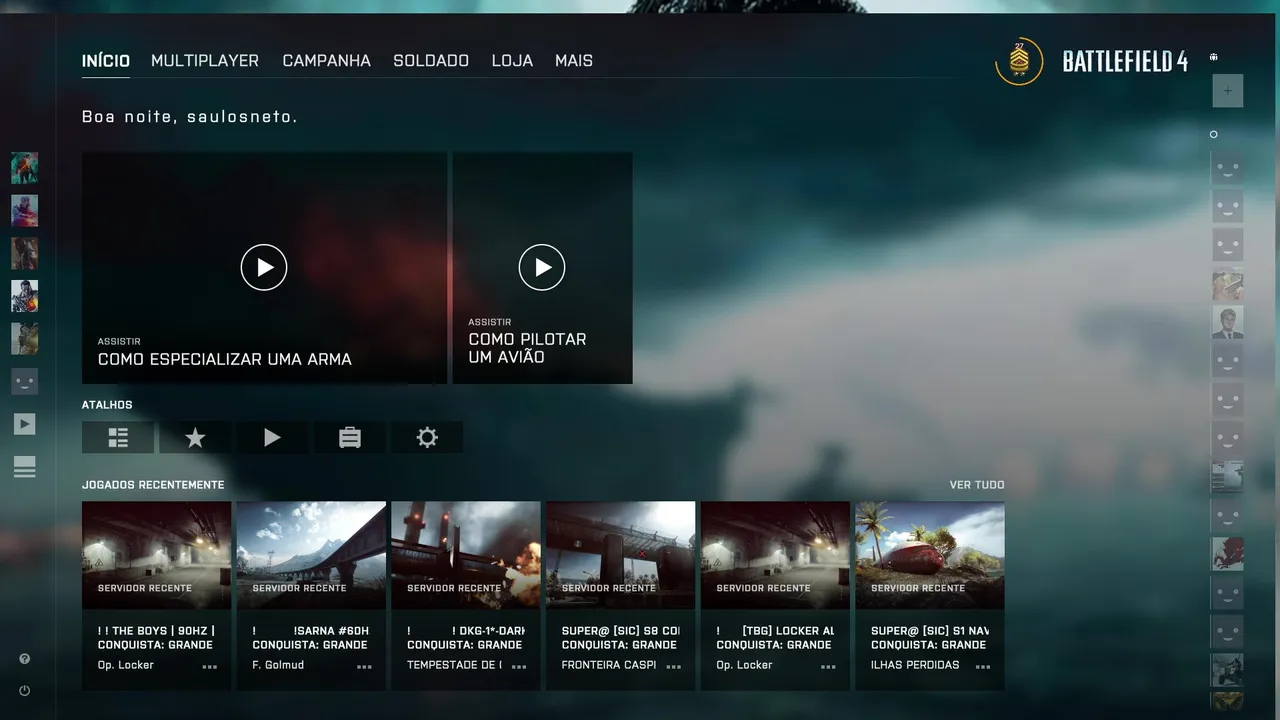Select the second game icon in left sidebar
Image resolution: width=1280 pixels, height=720 pixels.
click(25, 211)
